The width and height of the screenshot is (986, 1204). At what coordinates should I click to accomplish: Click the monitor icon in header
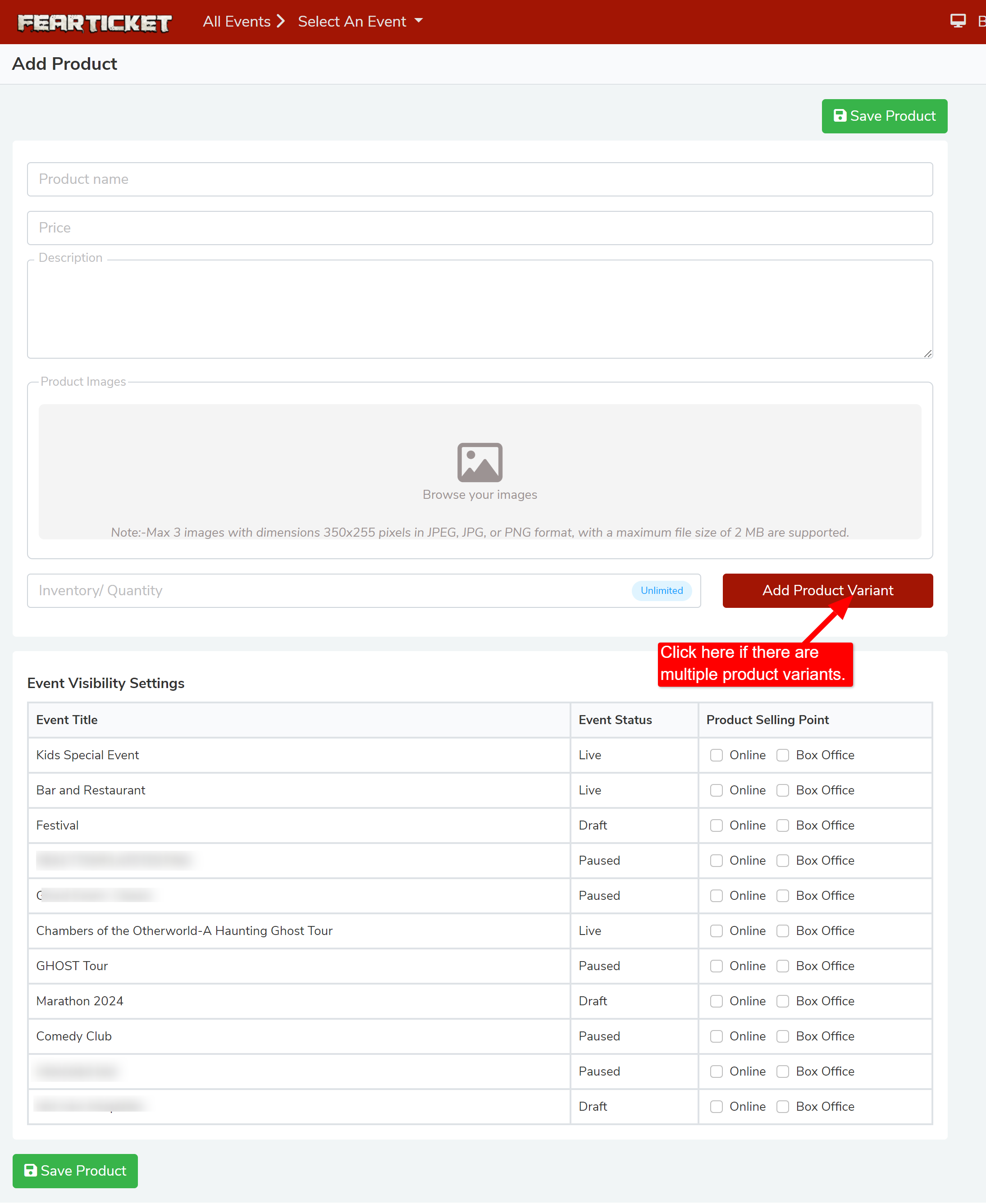pos(958,21)
